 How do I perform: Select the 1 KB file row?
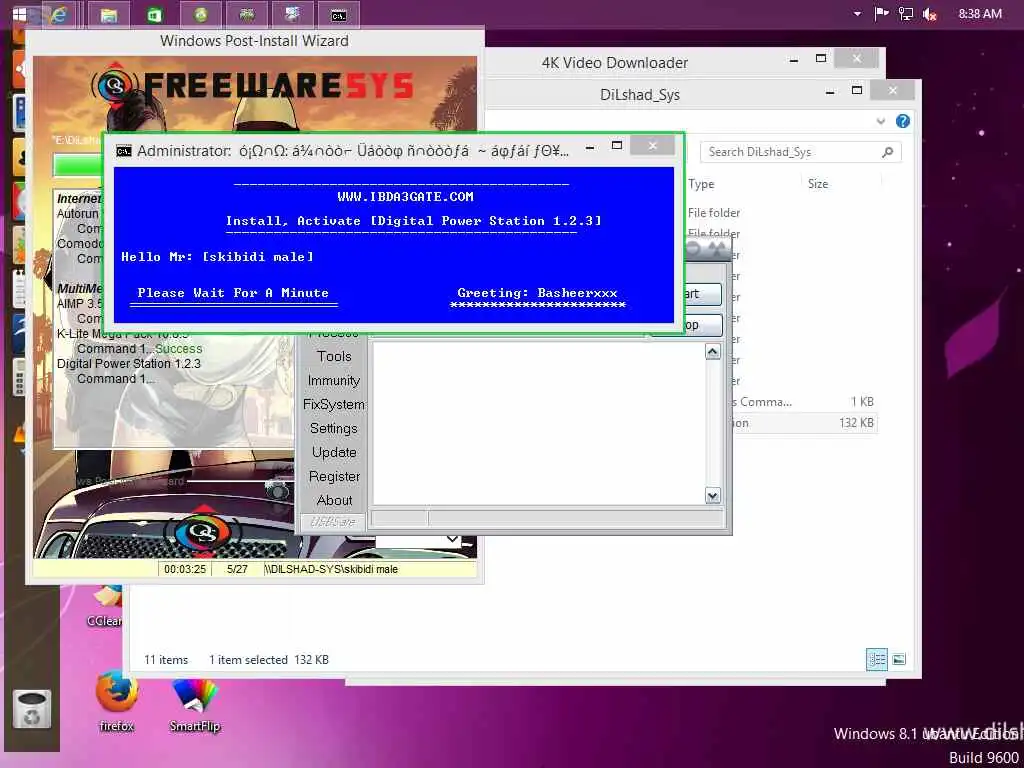pyautogui.click(x=805, y=402)
